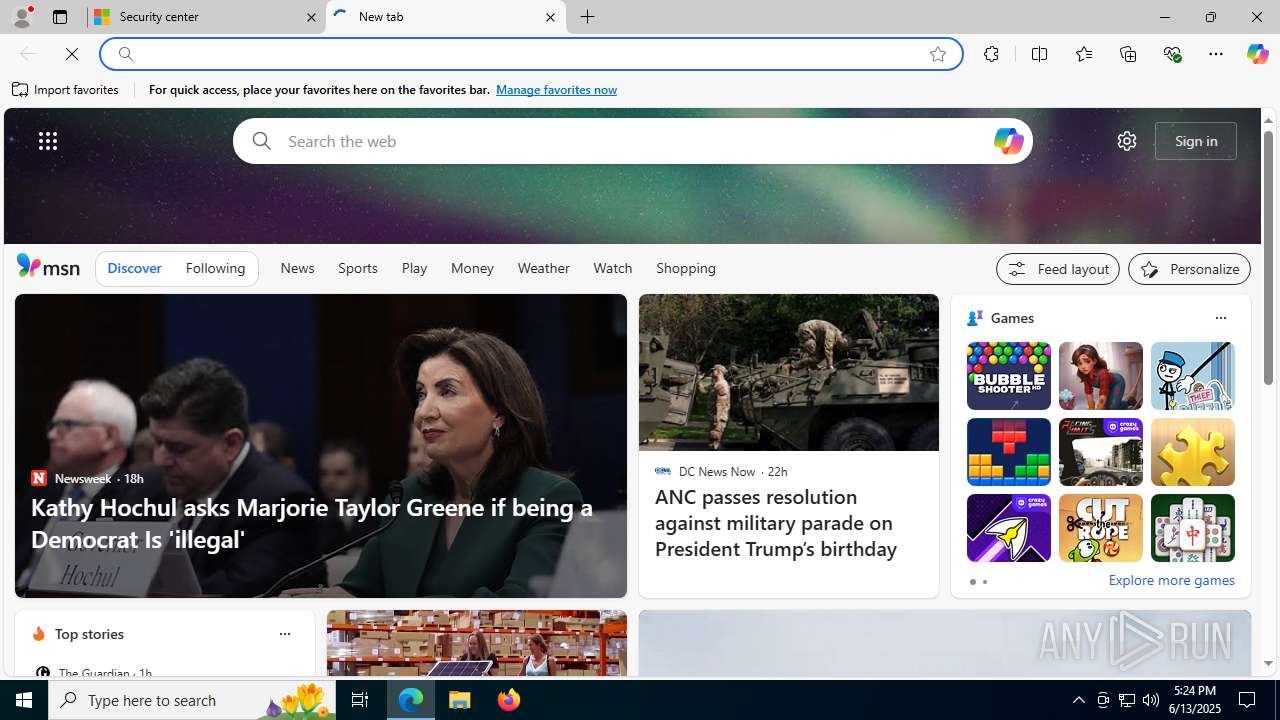Launch the Bubble Shooter game
The height and width of the screenshot is (720, 1280).
[x=1008, y=376]
